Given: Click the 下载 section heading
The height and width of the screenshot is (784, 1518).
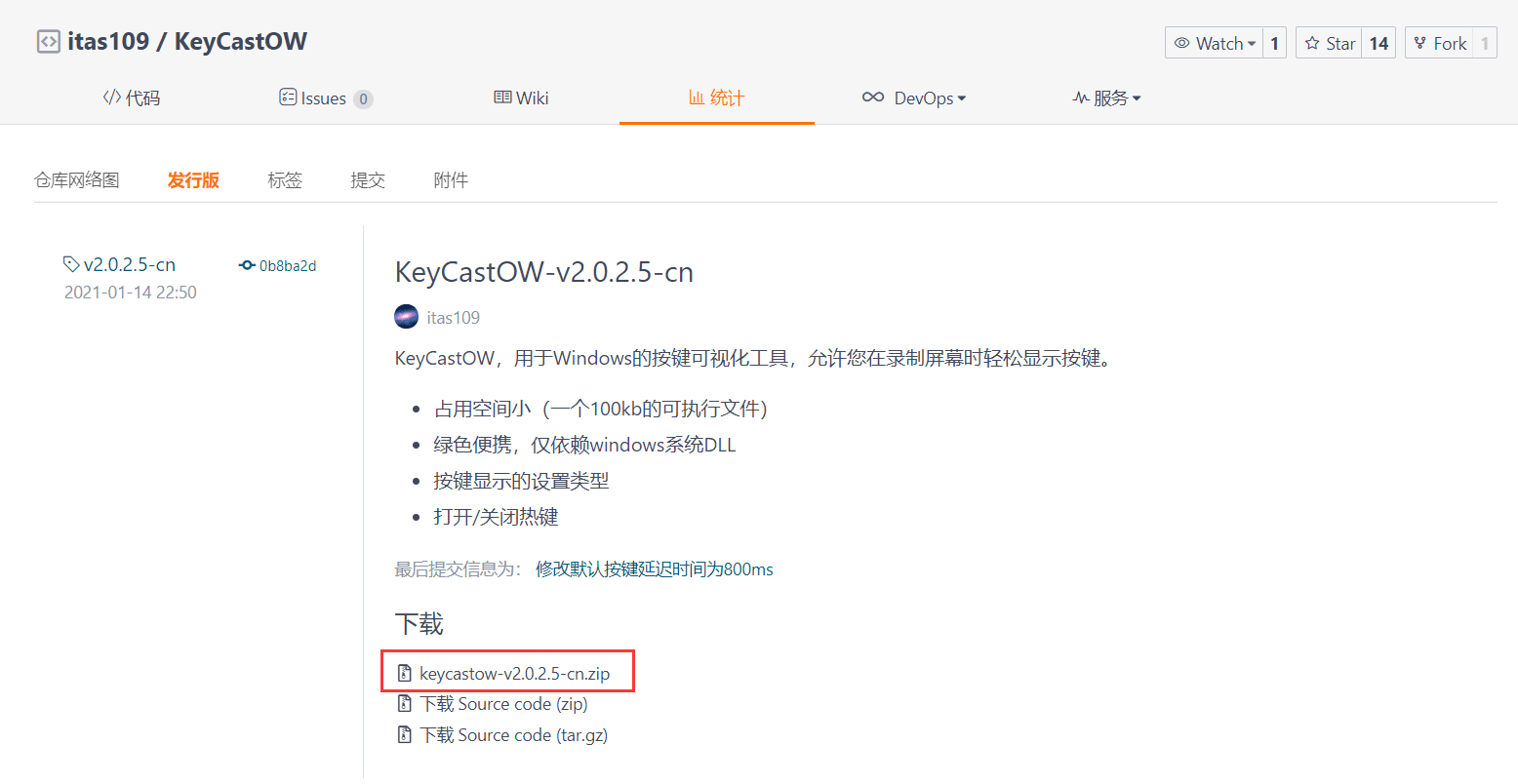Looking at the screenshot, I should pyautogui.click(x=419, y=623).
